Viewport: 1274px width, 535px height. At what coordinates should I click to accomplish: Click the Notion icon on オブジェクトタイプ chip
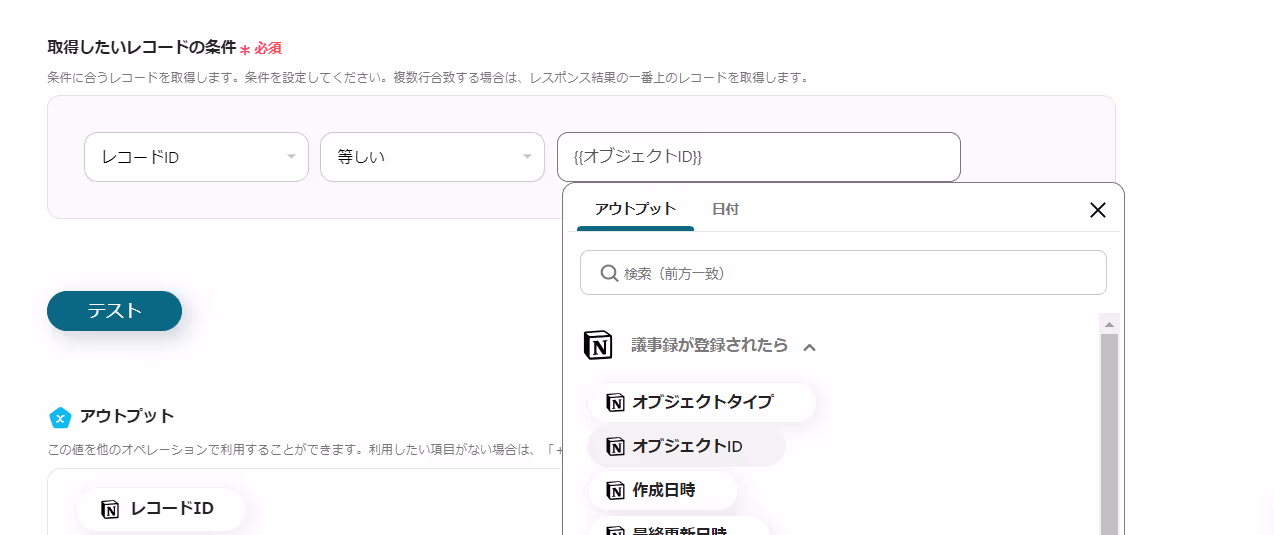click(x=616, y=402)
